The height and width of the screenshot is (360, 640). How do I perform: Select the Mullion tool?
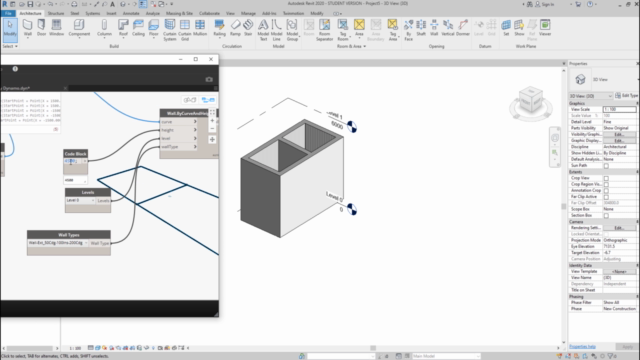click(200, 28)
